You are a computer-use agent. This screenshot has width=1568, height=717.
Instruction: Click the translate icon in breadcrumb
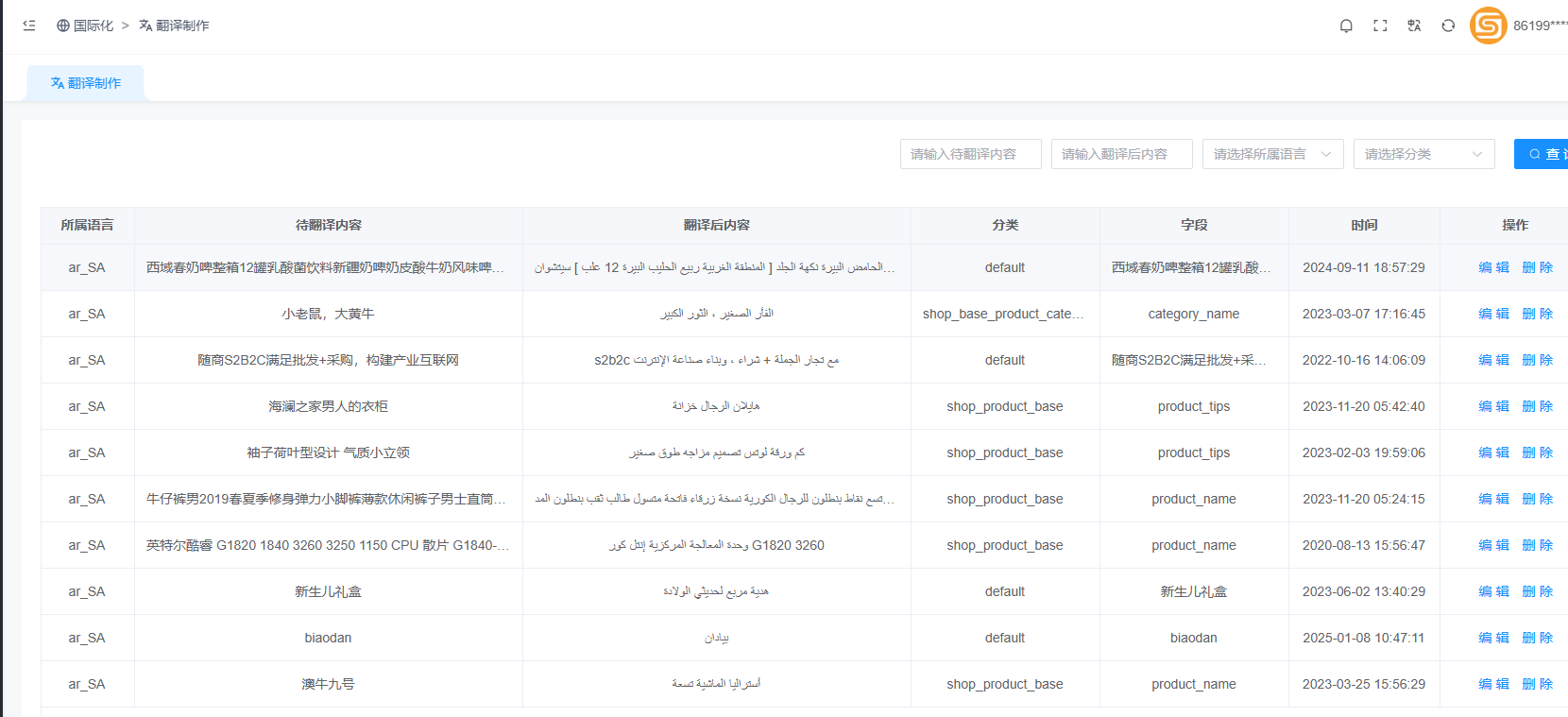[145, 26]
